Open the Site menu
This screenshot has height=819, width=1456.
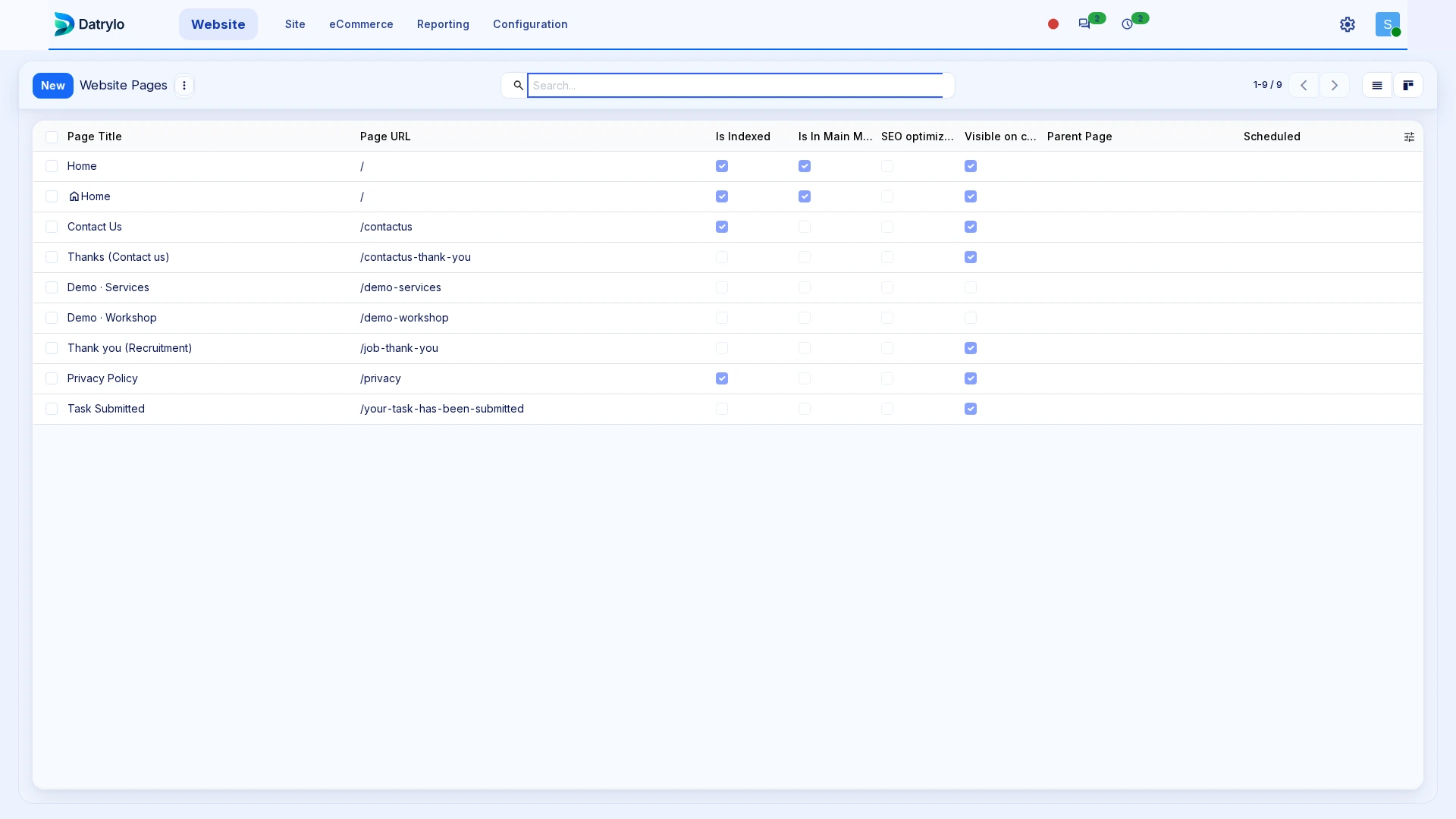[x=295, y=24]
